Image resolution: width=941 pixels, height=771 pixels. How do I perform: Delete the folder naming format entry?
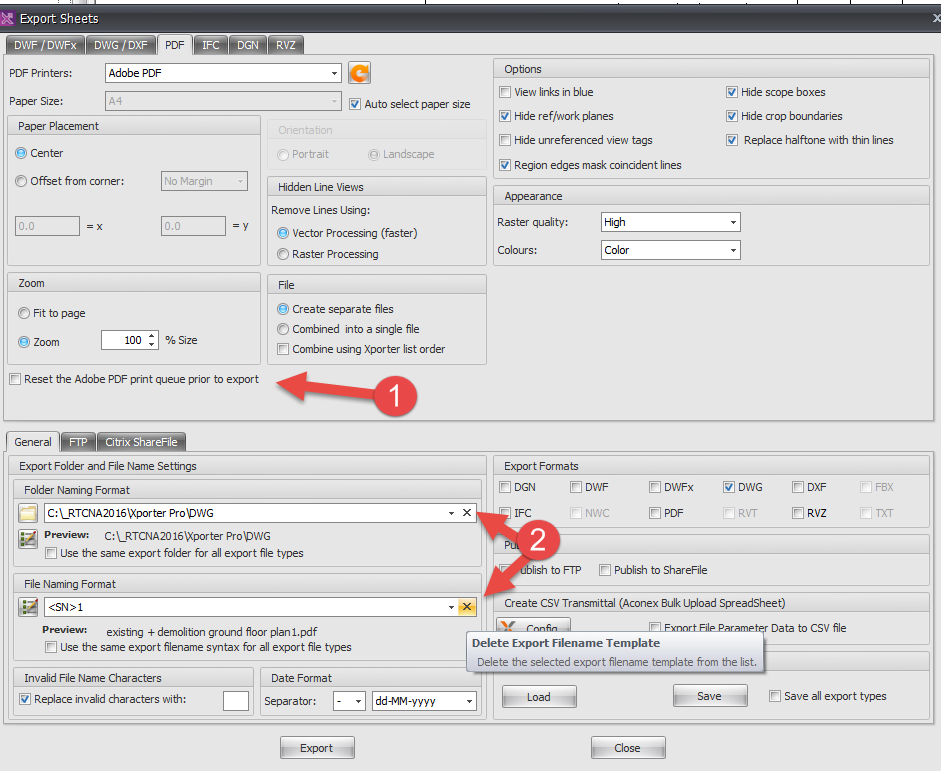tap(466, 512)
